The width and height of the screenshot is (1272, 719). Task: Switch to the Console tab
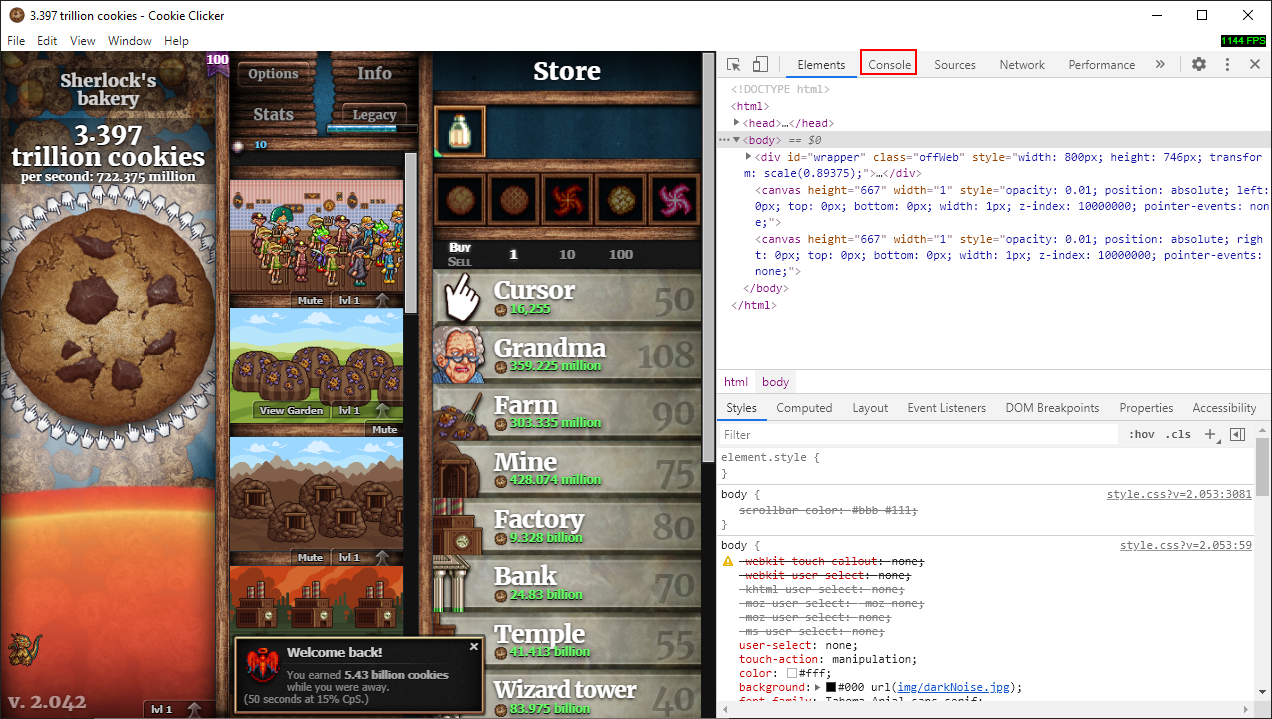889,64
